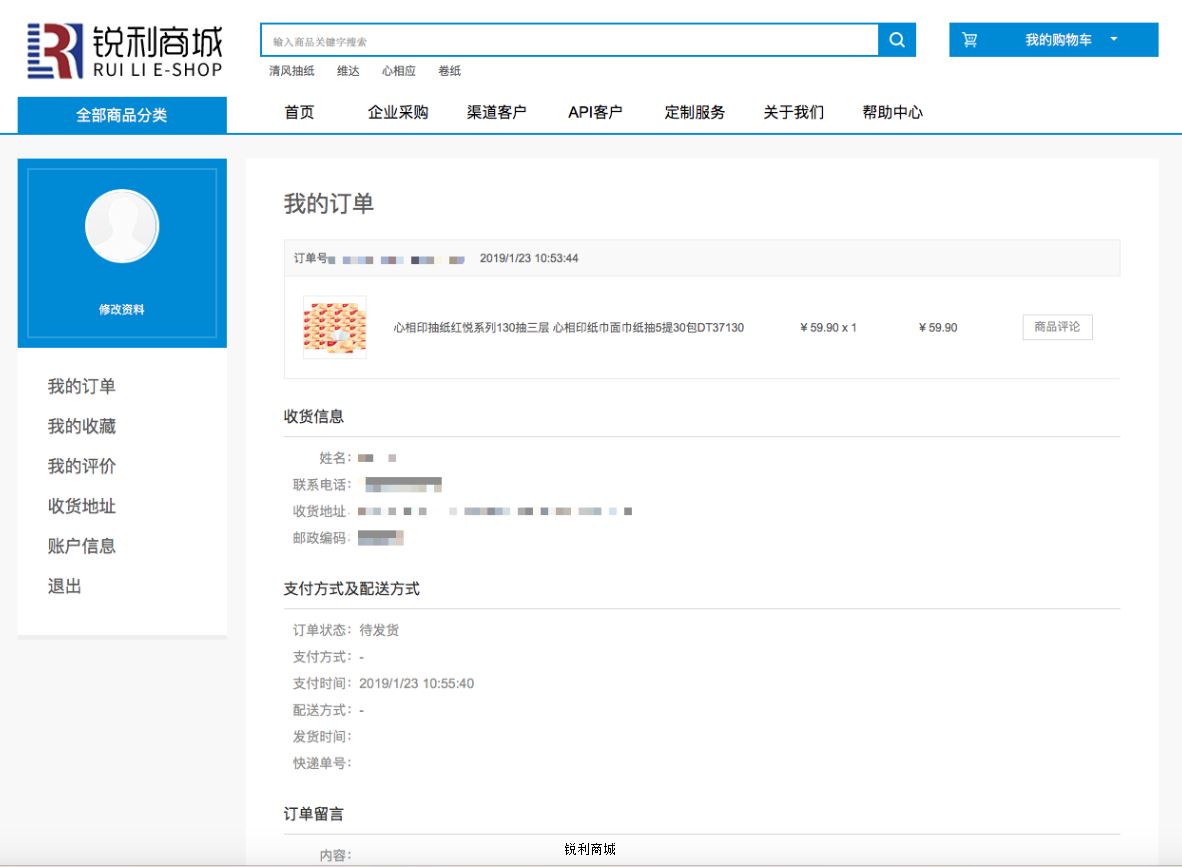
Task: Expand the 我的购物车 dropdown arrow
Action: pos(1114,40)
